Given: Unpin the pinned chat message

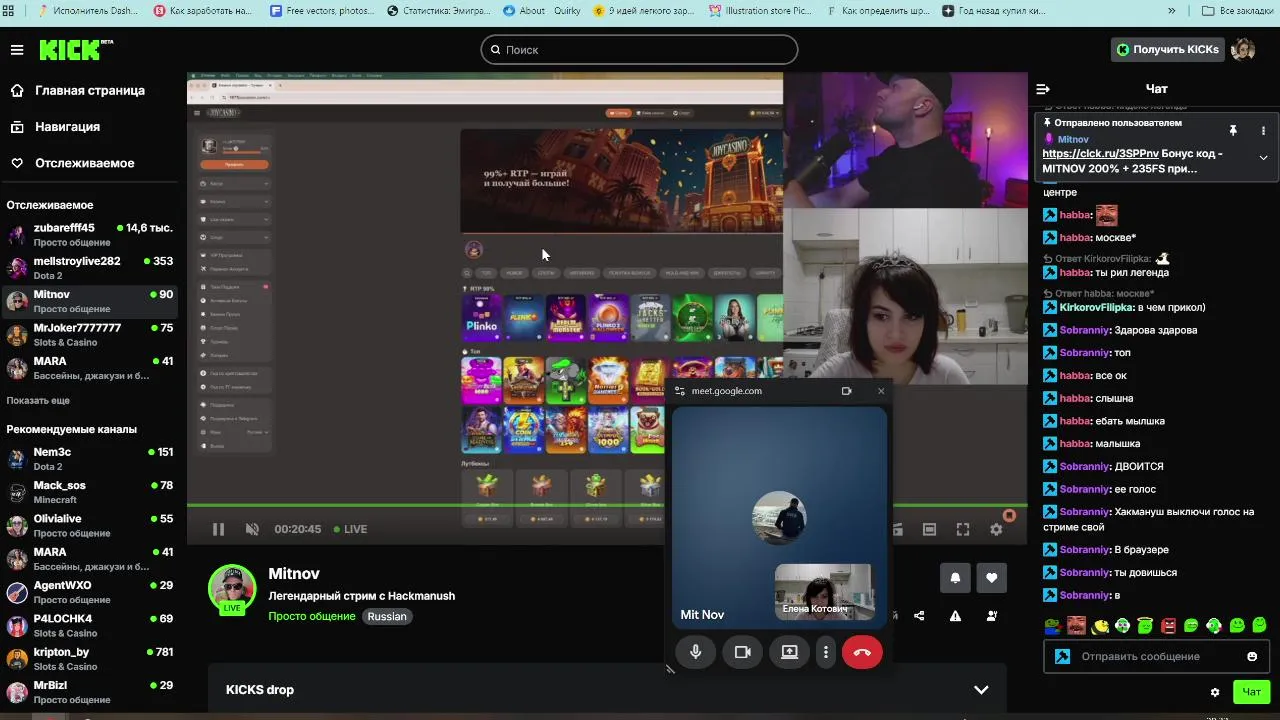Looking at the screenshot, I should click(1233, 131).
